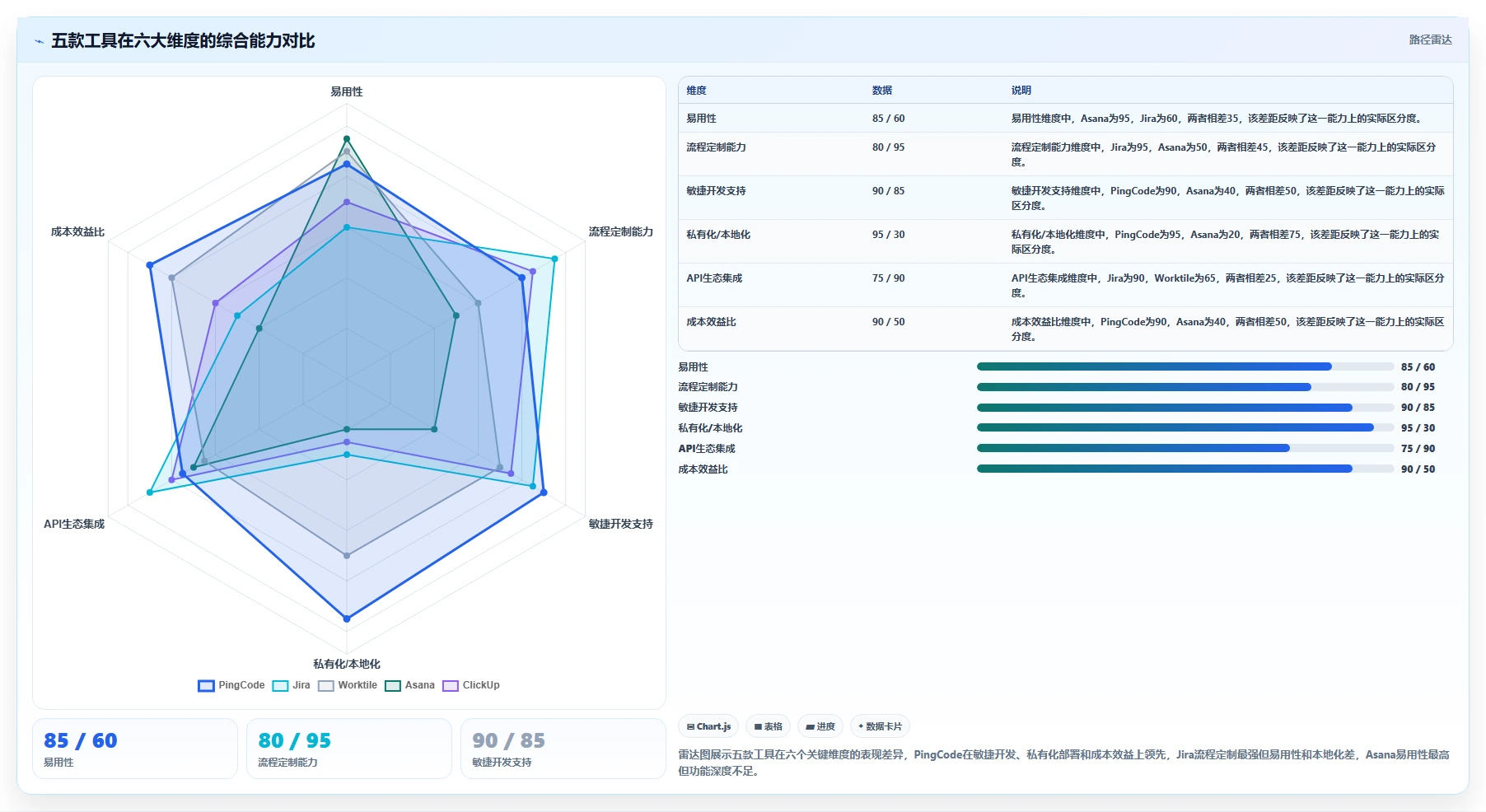Click the Chart.js tag chip
Image resolution: width=1486 pixels, height=812 pixels.
click(x=708, y=726)
